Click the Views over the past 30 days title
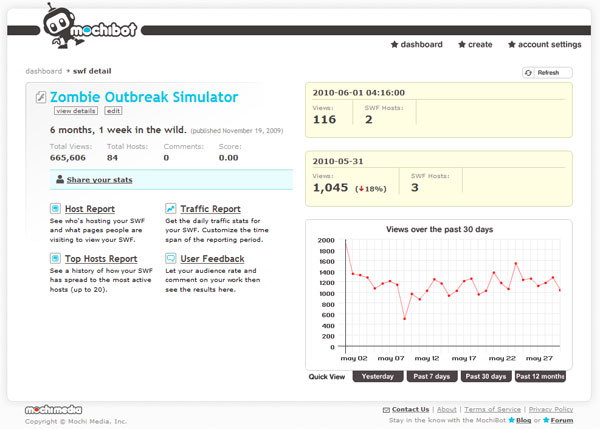600x429 pixels. coord(439,229)
